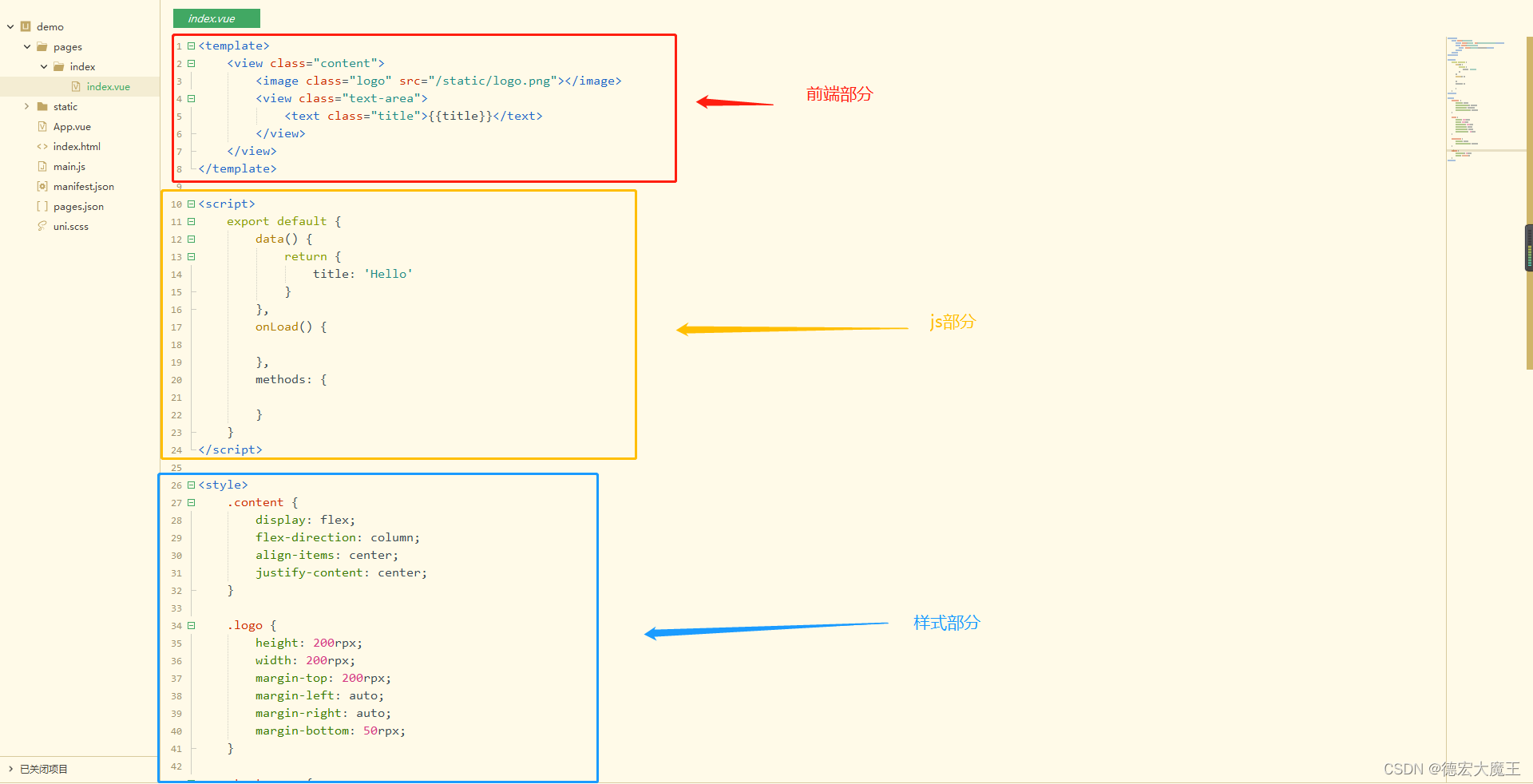Click the pages.json brackets icon
This screenshot has height=784, width=1533.
[x=42, y=207]
